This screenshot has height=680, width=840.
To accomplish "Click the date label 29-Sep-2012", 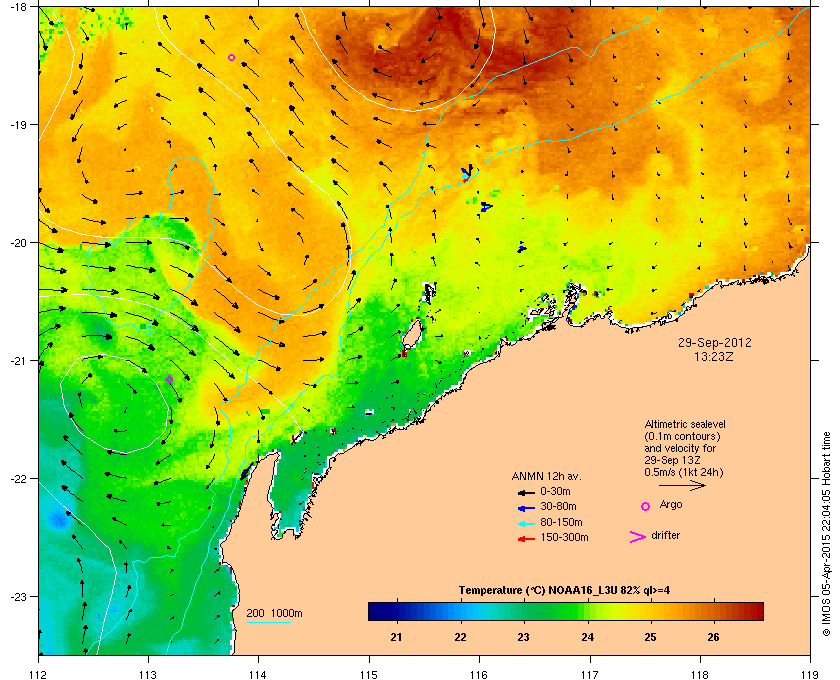I will tap(715, 342).
